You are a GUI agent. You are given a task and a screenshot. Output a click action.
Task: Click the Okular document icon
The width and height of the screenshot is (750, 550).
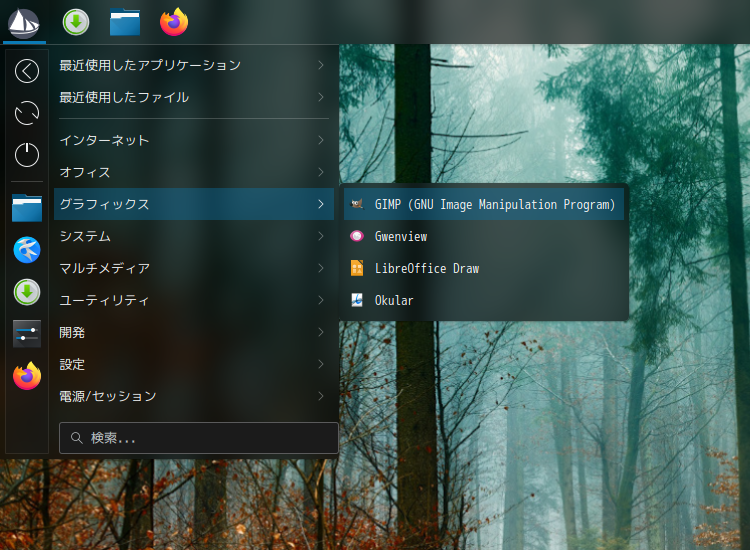[x=357, y=300]
